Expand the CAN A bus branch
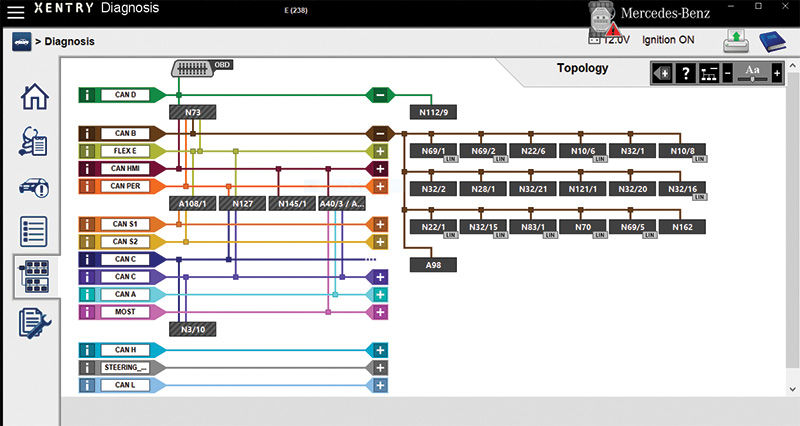 [x=380, y=294]
